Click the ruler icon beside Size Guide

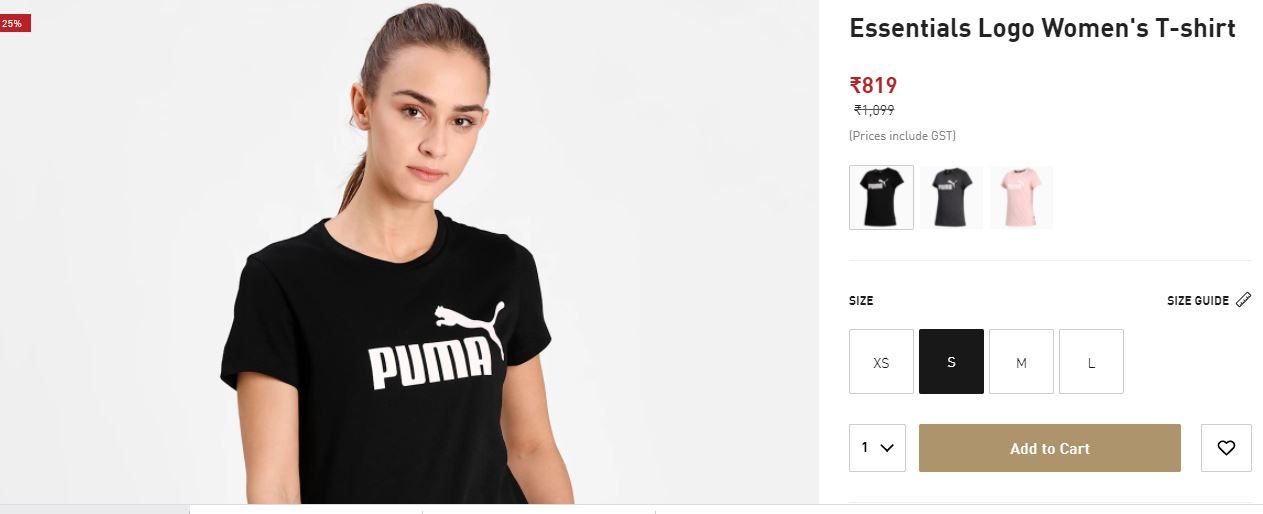tap(1243, 300)
